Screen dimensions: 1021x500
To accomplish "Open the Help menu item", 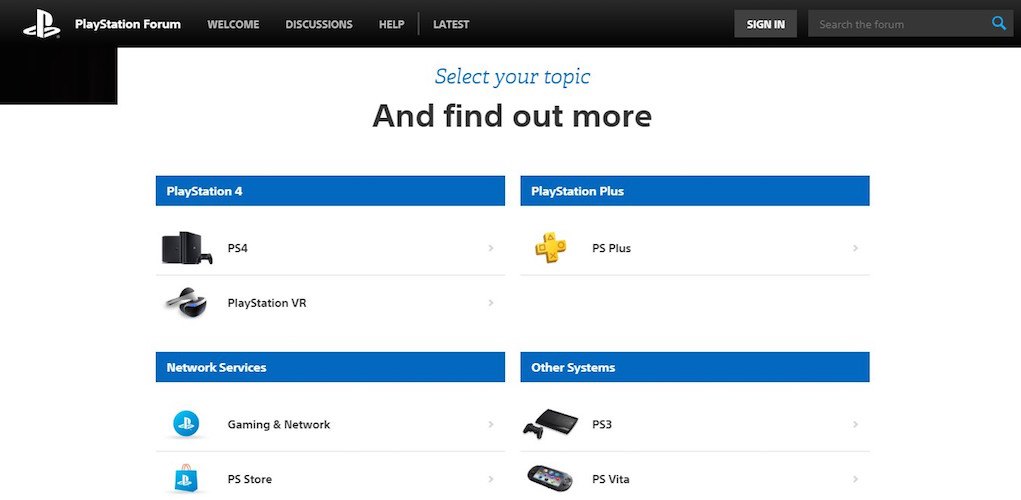I will pyautogui.click(x=391, y=24).
